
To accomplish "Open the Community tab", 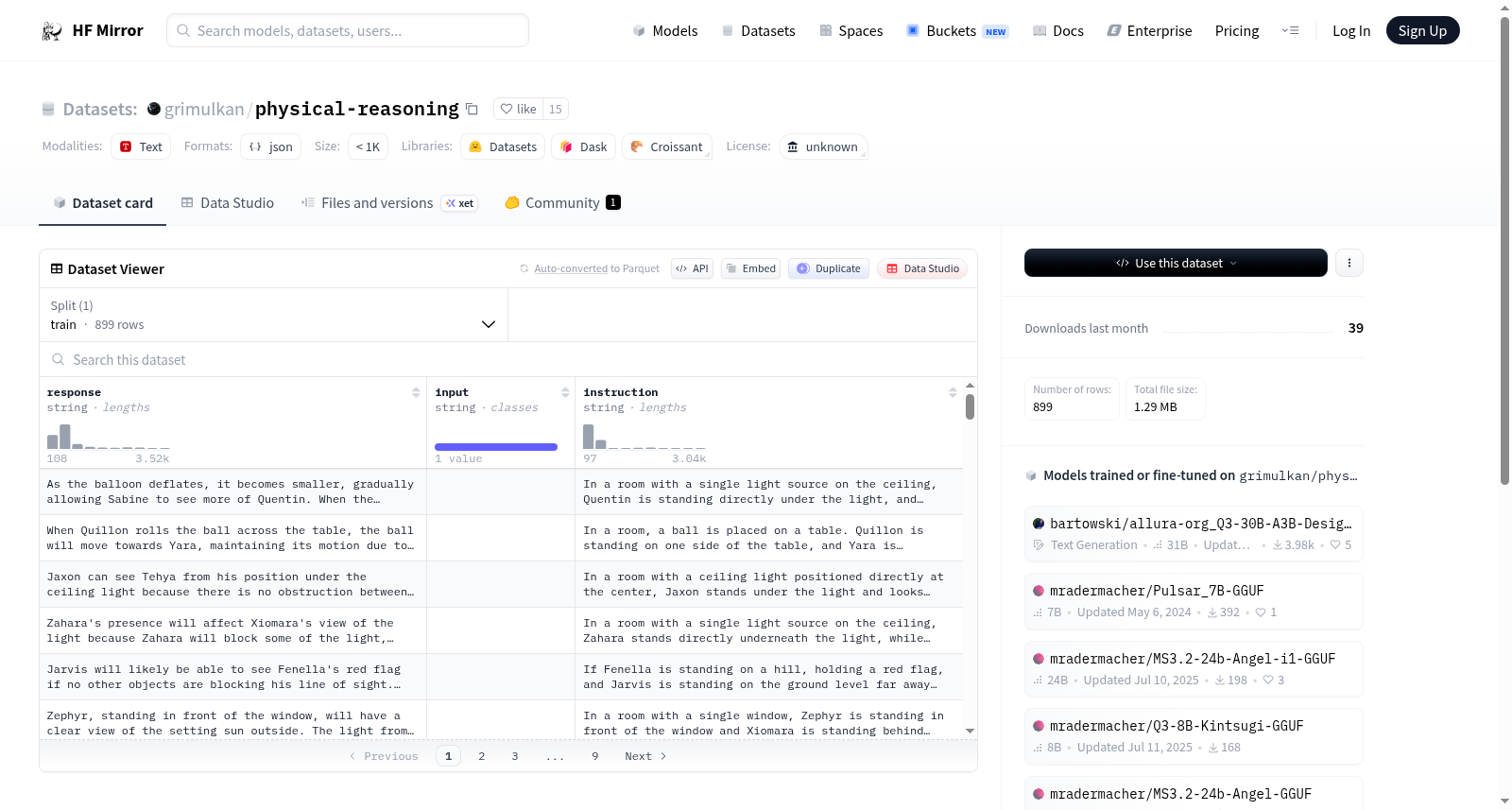I will (x=562, y=203).
